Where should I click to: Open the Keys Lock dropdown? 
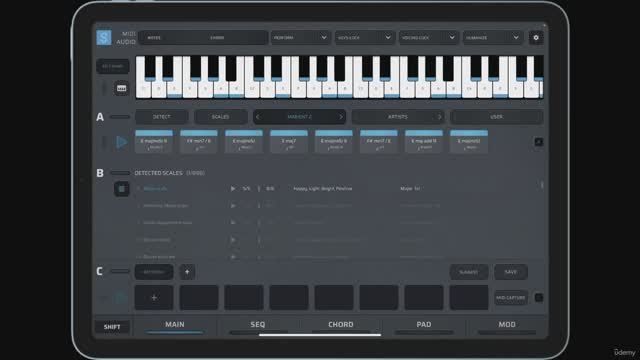(364, 38)
